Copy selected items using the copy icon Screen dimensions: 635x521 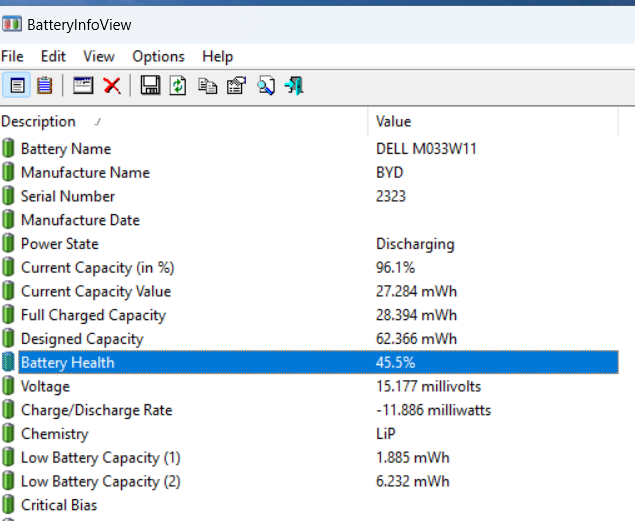pyautogui.click(x=207, y=86)
